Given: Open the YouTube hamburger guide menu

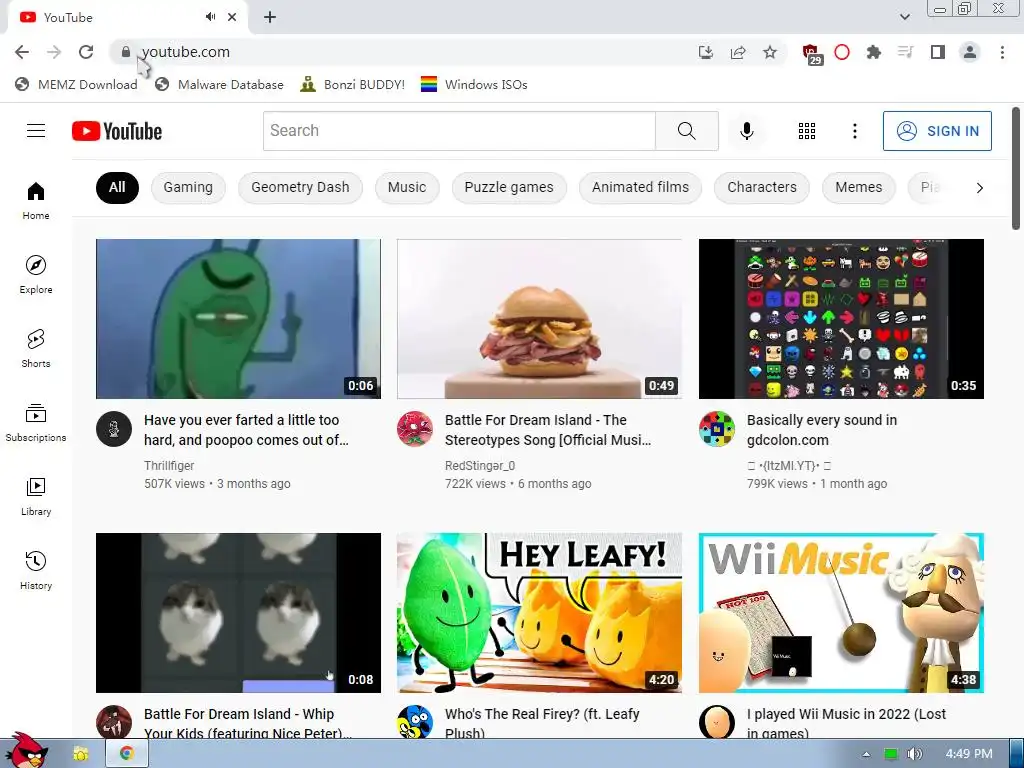Looking at the screenshot, I should (36, 131).
